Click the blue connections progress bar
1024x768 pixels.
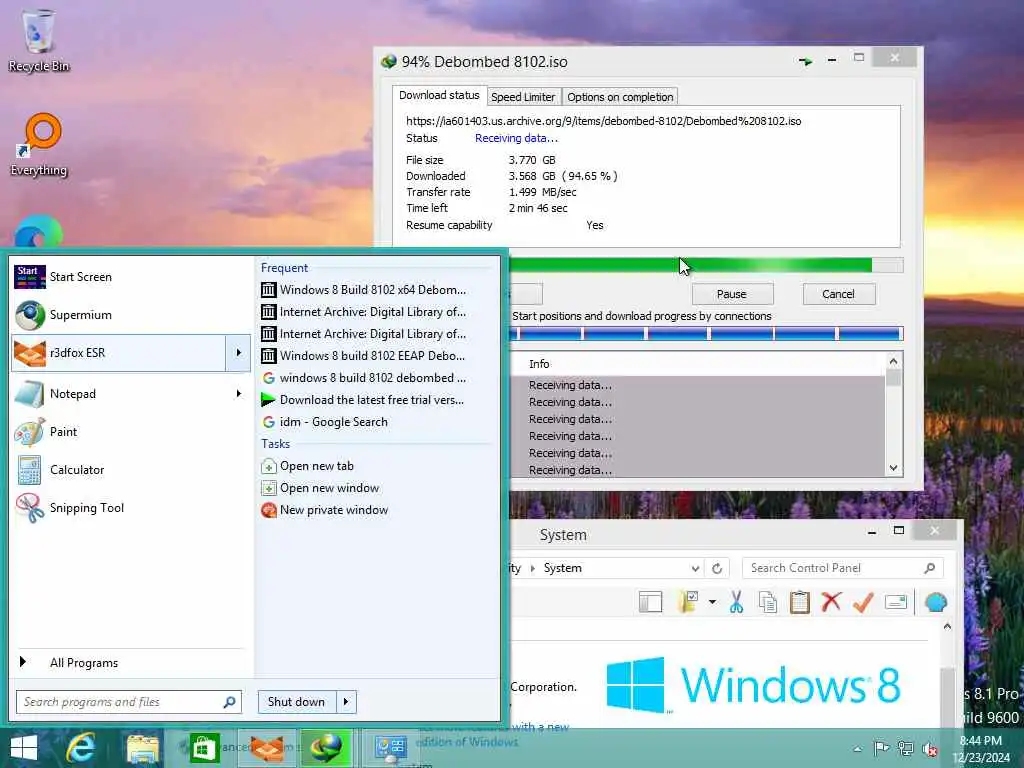coord(706,334)
